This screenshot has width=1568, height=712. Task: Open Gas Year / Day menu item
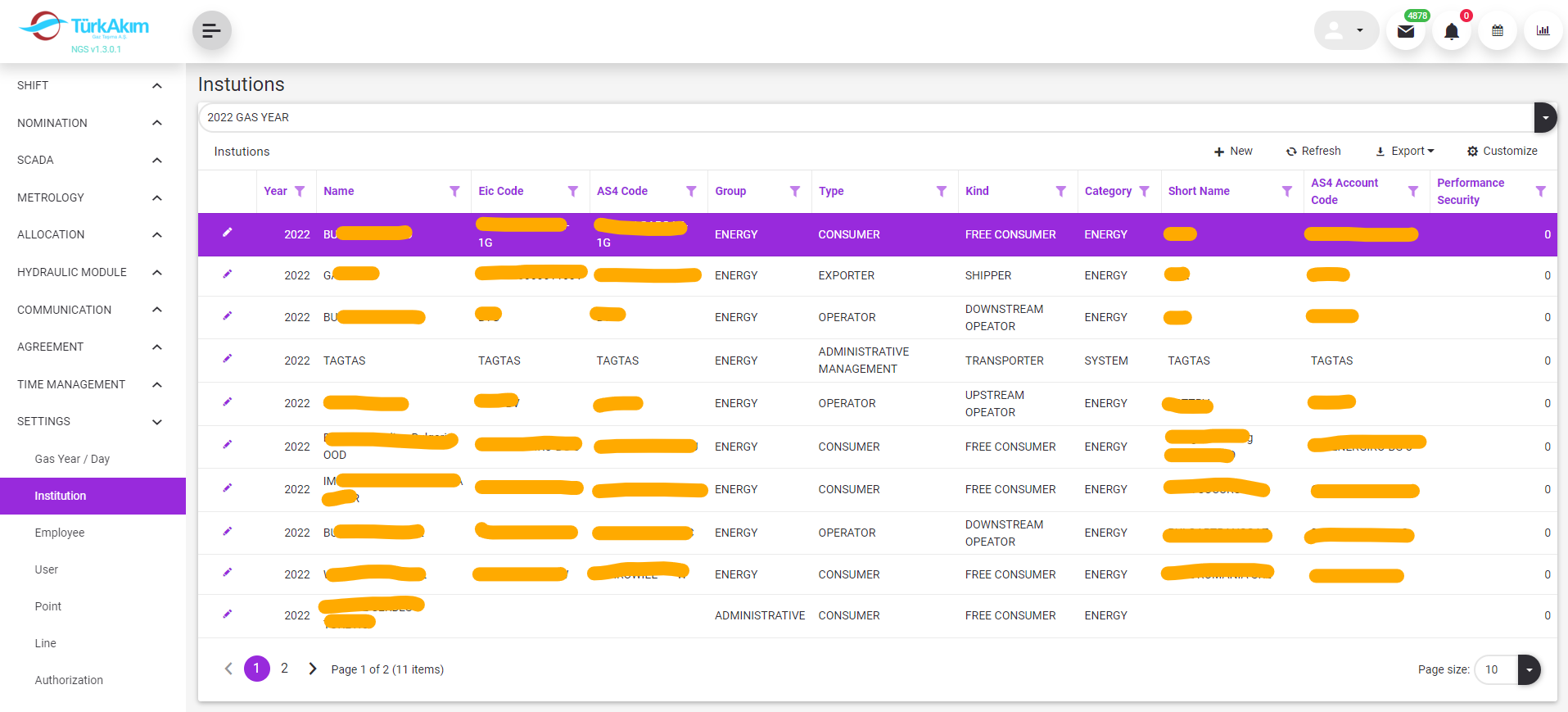(72, 459)
